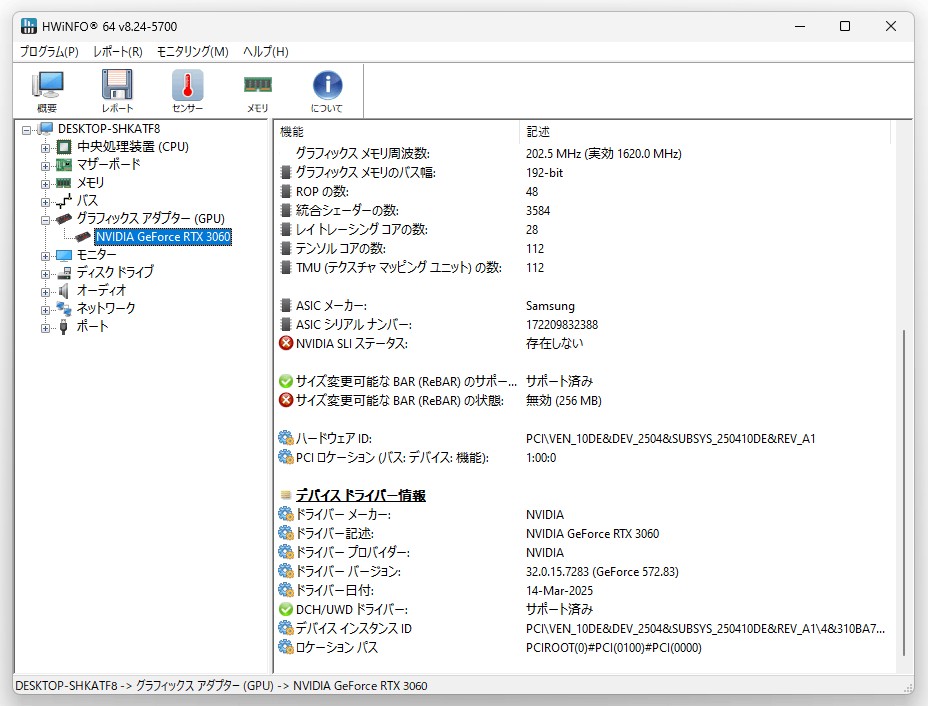This screenshot has width=928, height=706.
Task: Click the ネットワーク icon in tree
Action: pyautogui.click(x=64, y=308)
